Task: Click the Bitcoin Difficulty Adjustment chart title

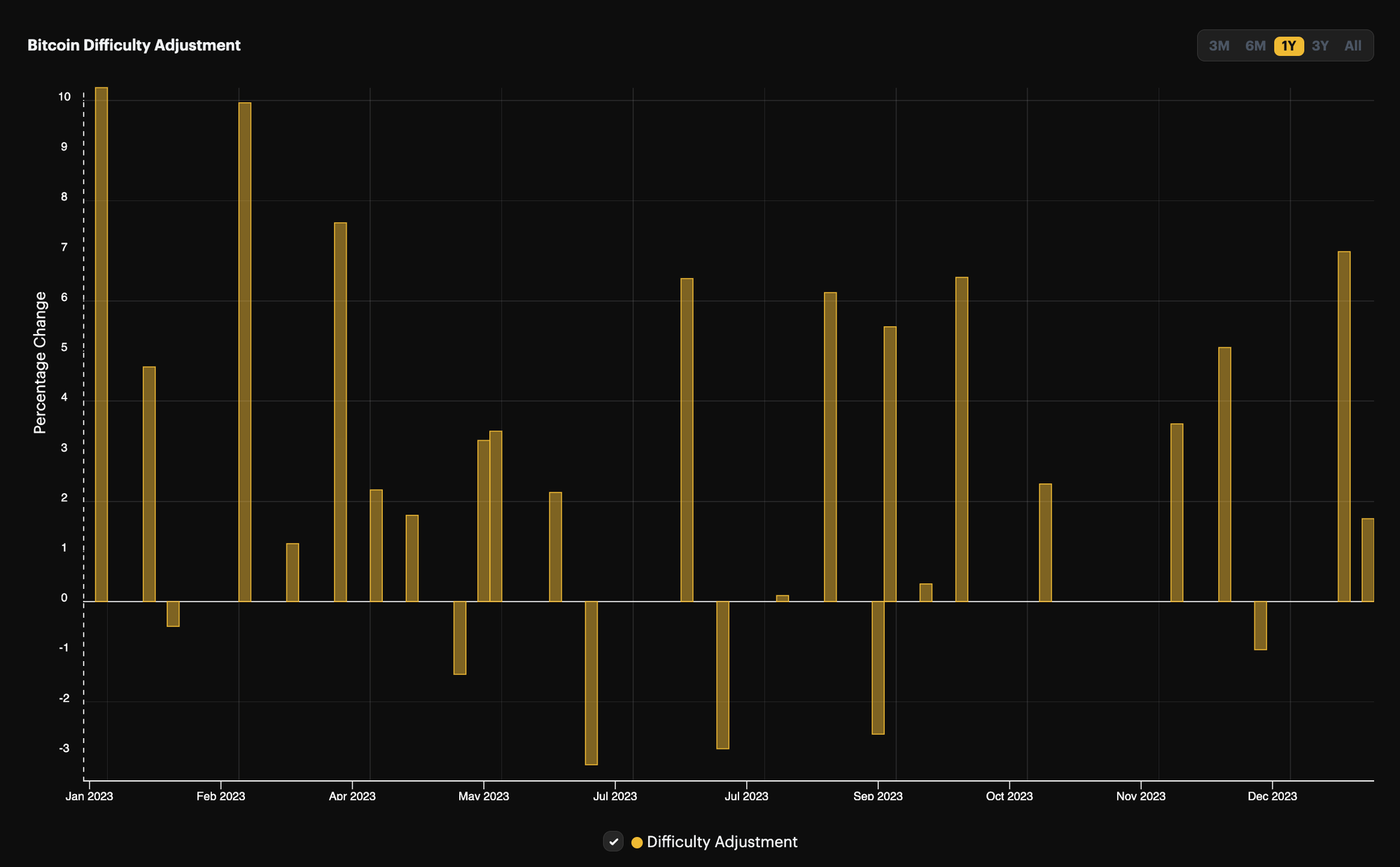Action: [134, 46]
